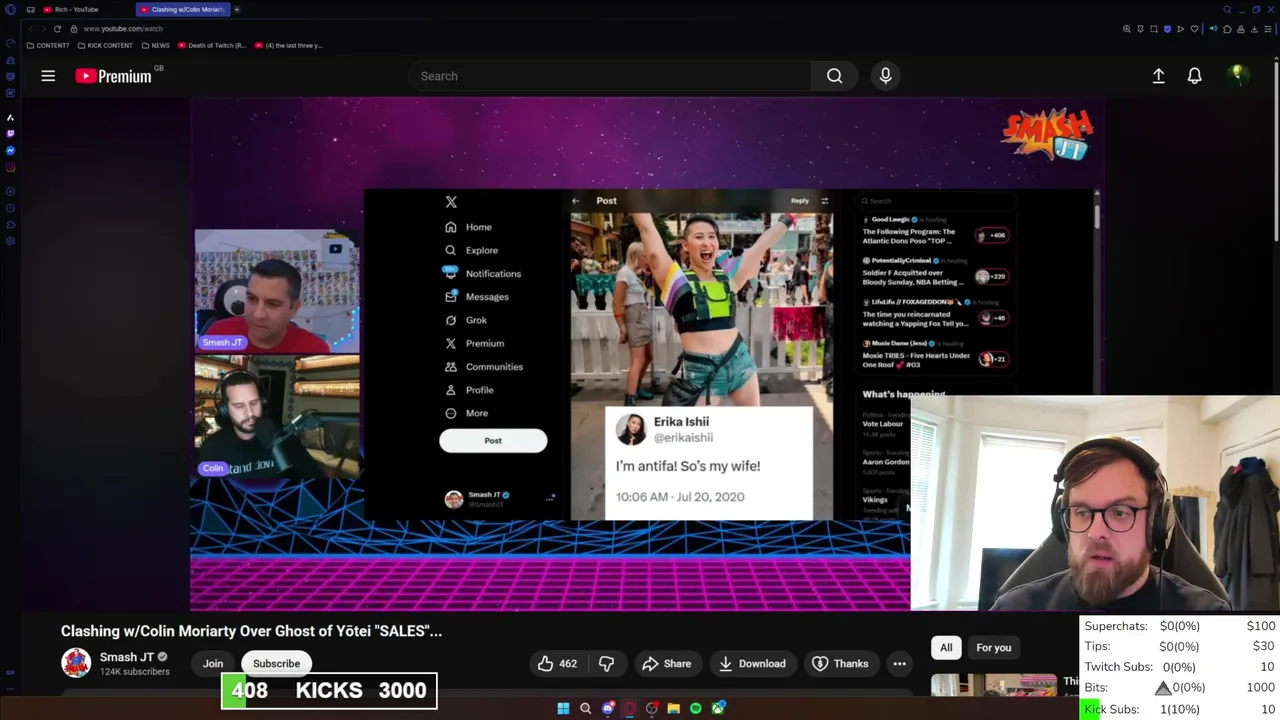The width and height of the screenshot is (1280, 720).
Task: Open Xbox app from taskbar
Action: pyautogui.click(x=717, y=708)
